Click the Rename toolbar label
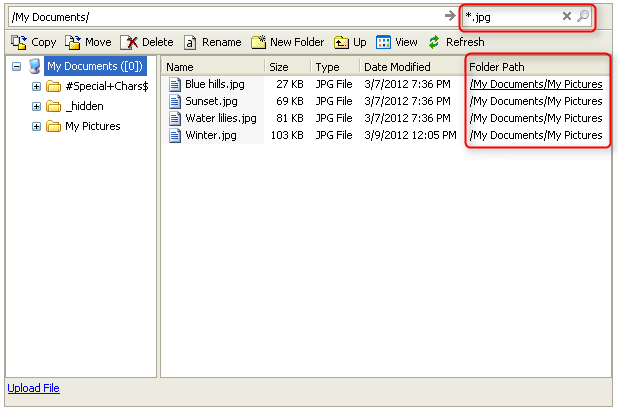 click(222, 42)
